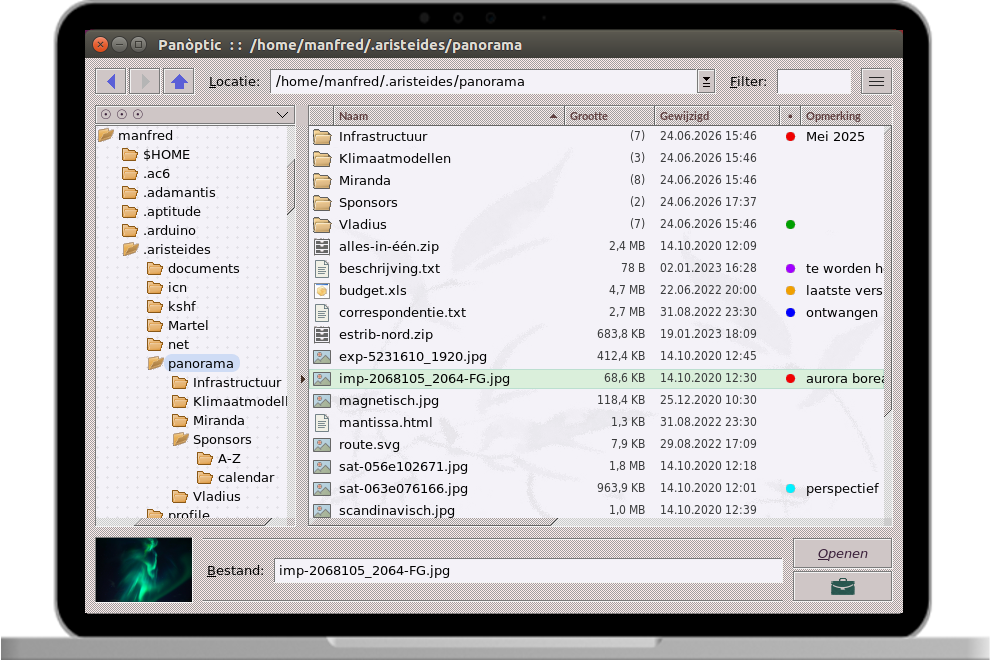990x660 pixels.
Task: Select kshf folder in tree
Action: (x=182, y=306)
